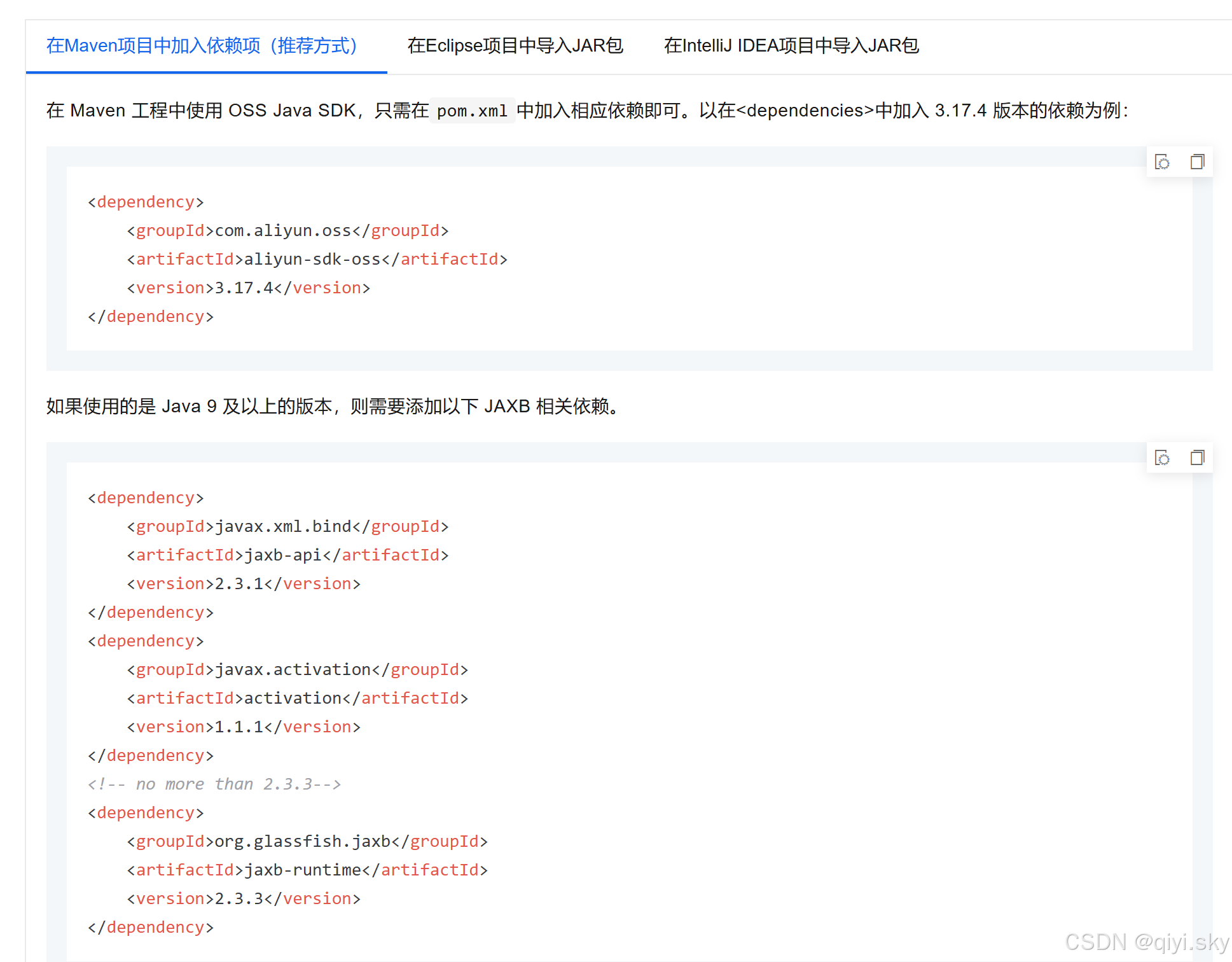The height and width of the screenshot is (962, 1232).
Task: Copy the aliyun-sdk-oss dependency code block
Action: coord(1197,162)
